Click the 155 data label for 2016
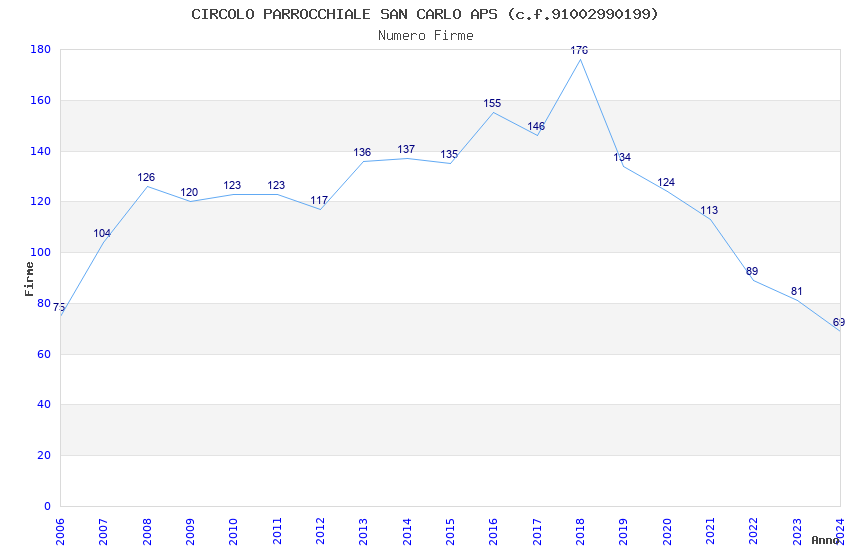Screen dimensions: 850x550 (492, 103)
